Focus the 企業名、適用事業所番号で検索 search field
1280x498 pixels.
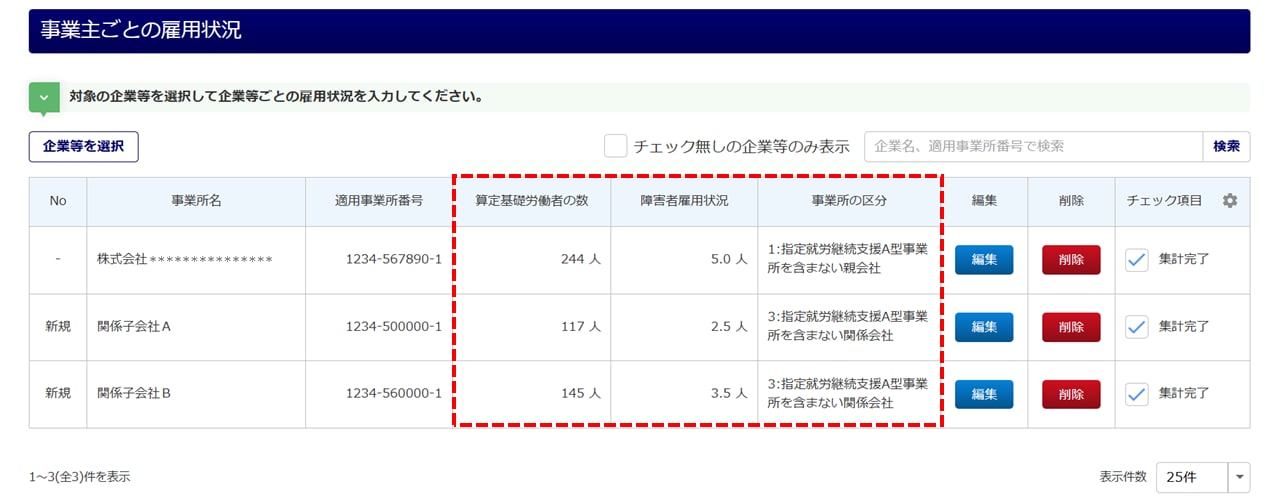pos(1033,146)
